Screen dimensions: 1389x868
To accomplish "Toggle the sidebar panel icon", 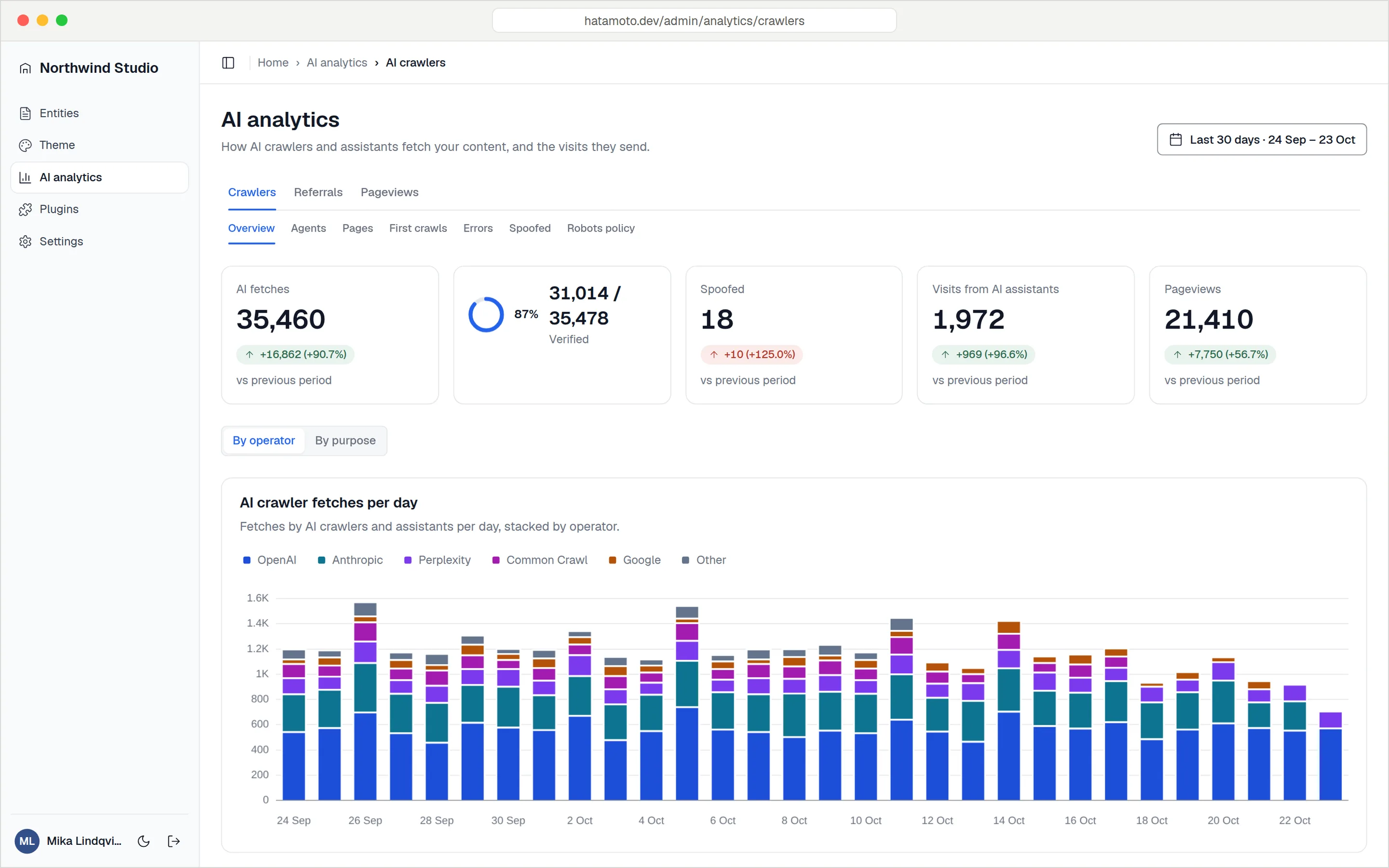I will (228, 63).
